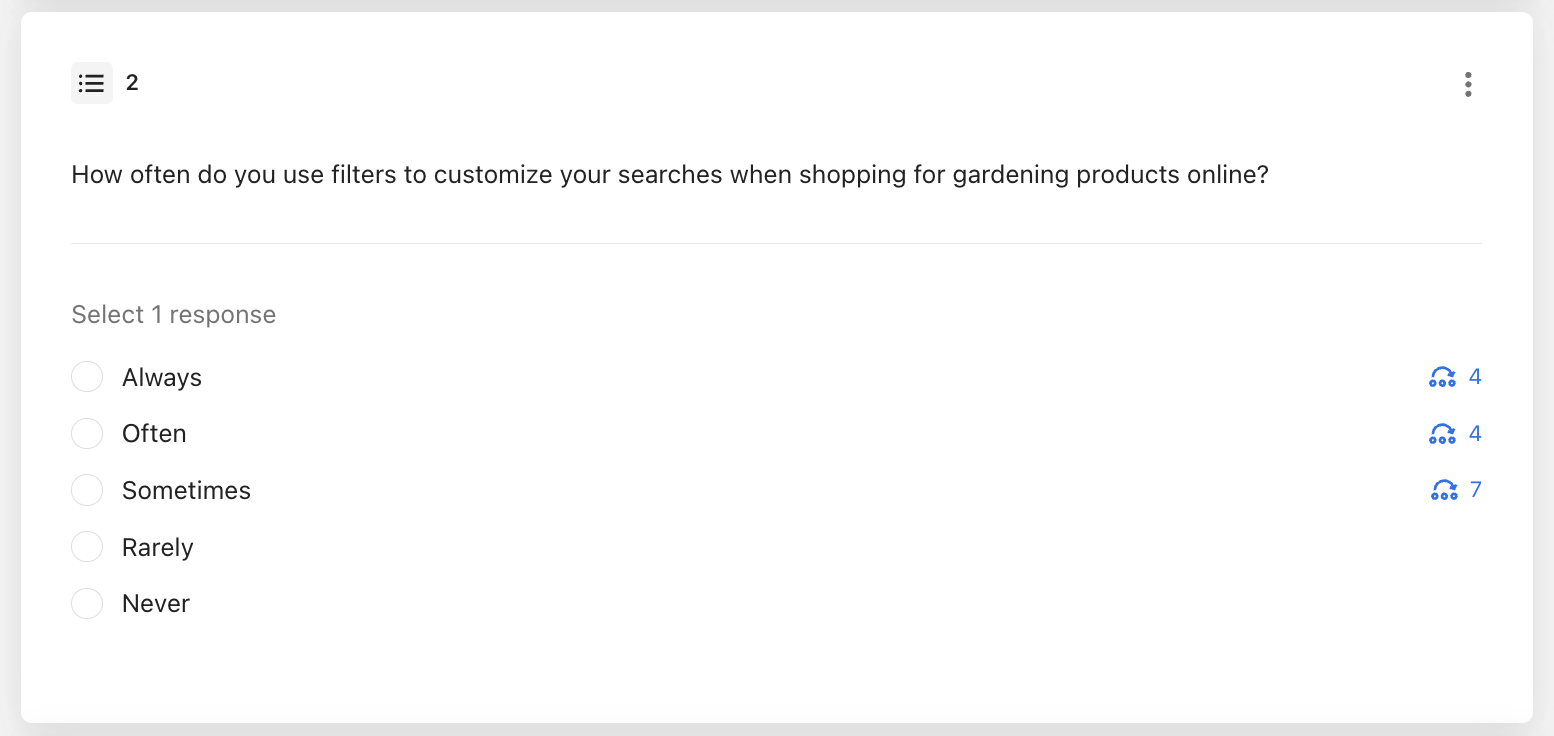Select the Rarely radio button
Viewport: 1554px width, 736px height.
87,547
